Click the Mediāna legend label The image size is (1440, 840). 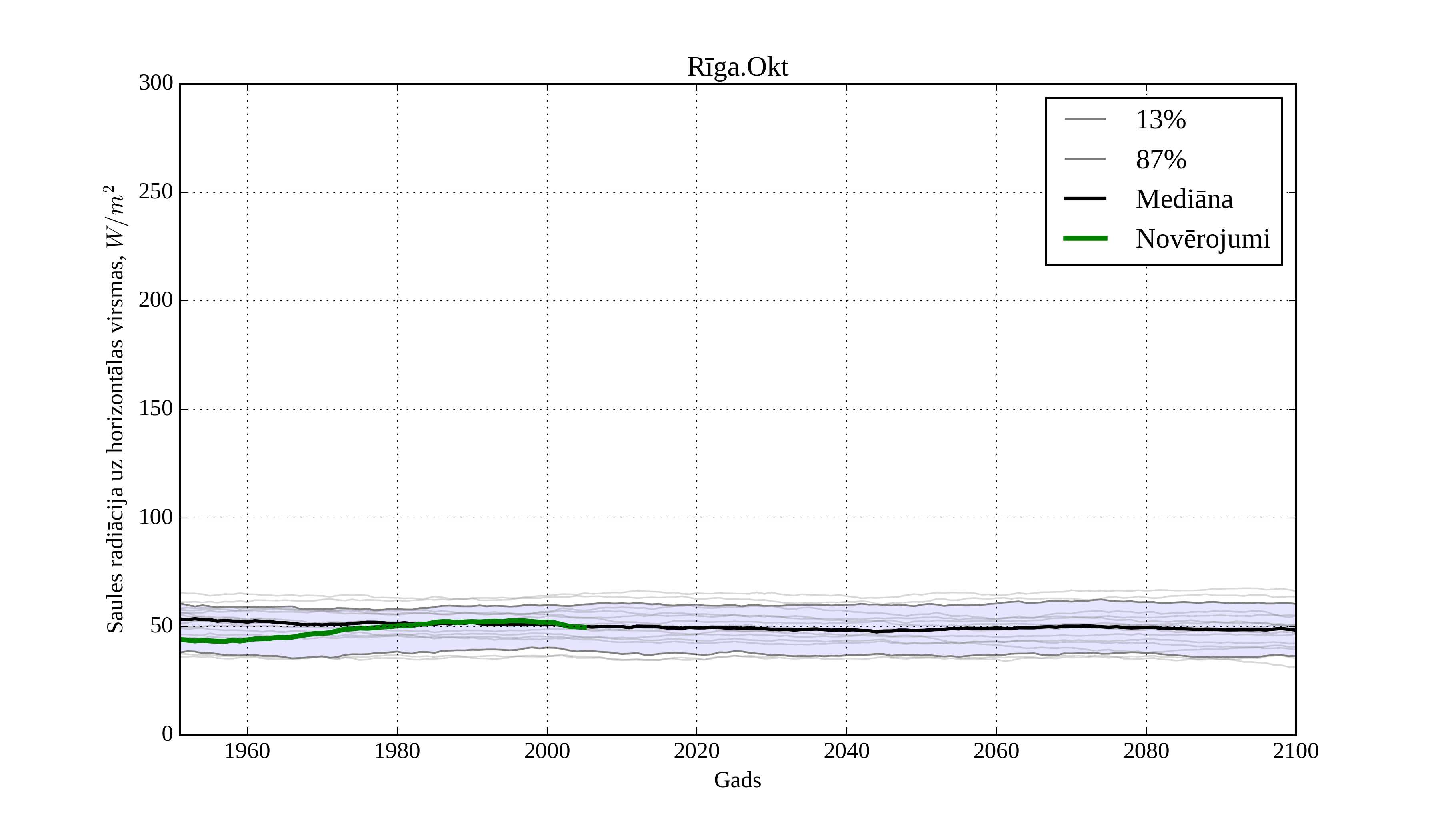click(1184, 199)
